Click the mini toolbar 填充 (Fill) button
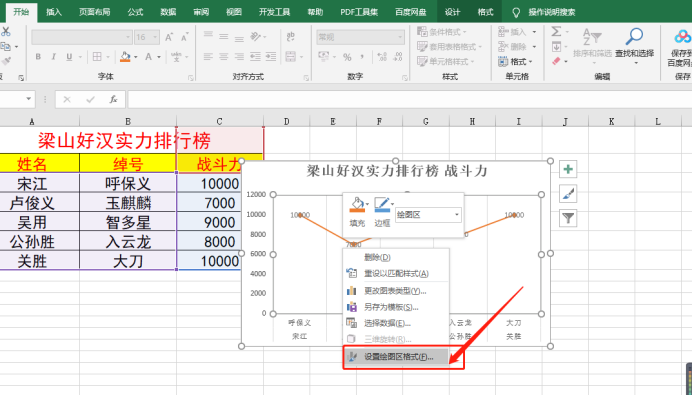 pos(358,212)
